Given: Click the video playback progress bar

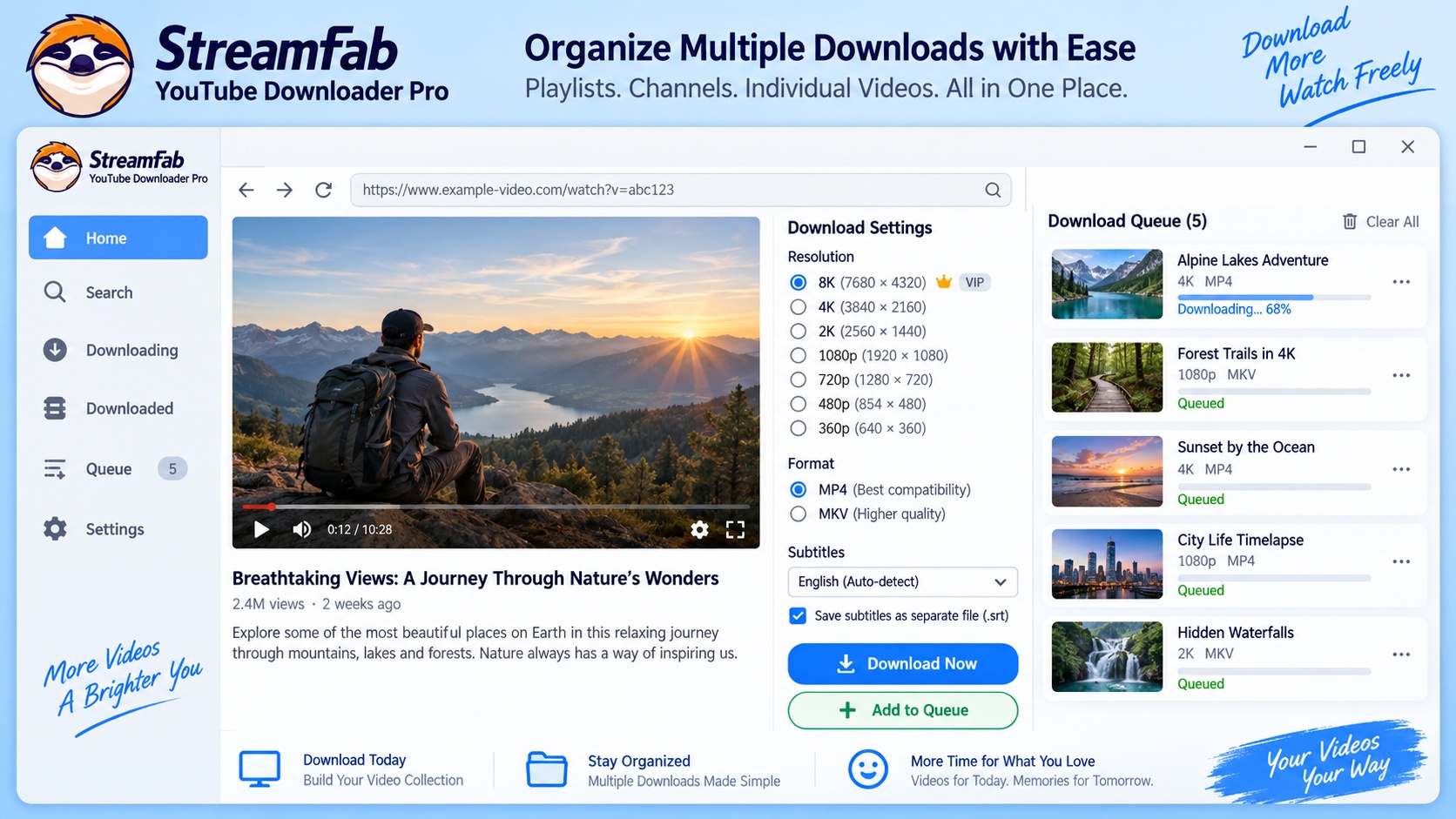Looking at the screenshot, I should click(495, 507).
